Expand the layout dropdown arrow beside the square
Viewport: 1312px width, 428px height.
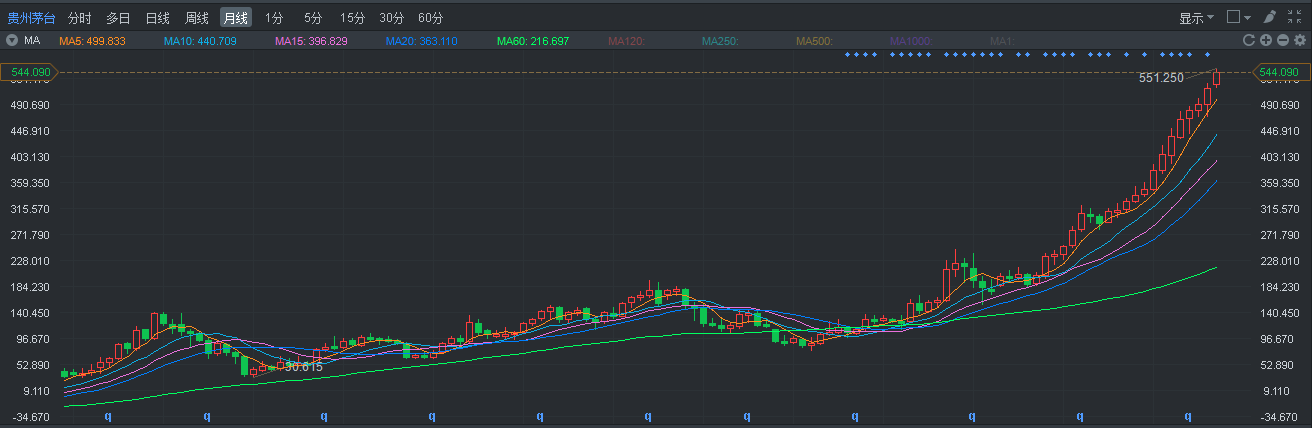1247,18
